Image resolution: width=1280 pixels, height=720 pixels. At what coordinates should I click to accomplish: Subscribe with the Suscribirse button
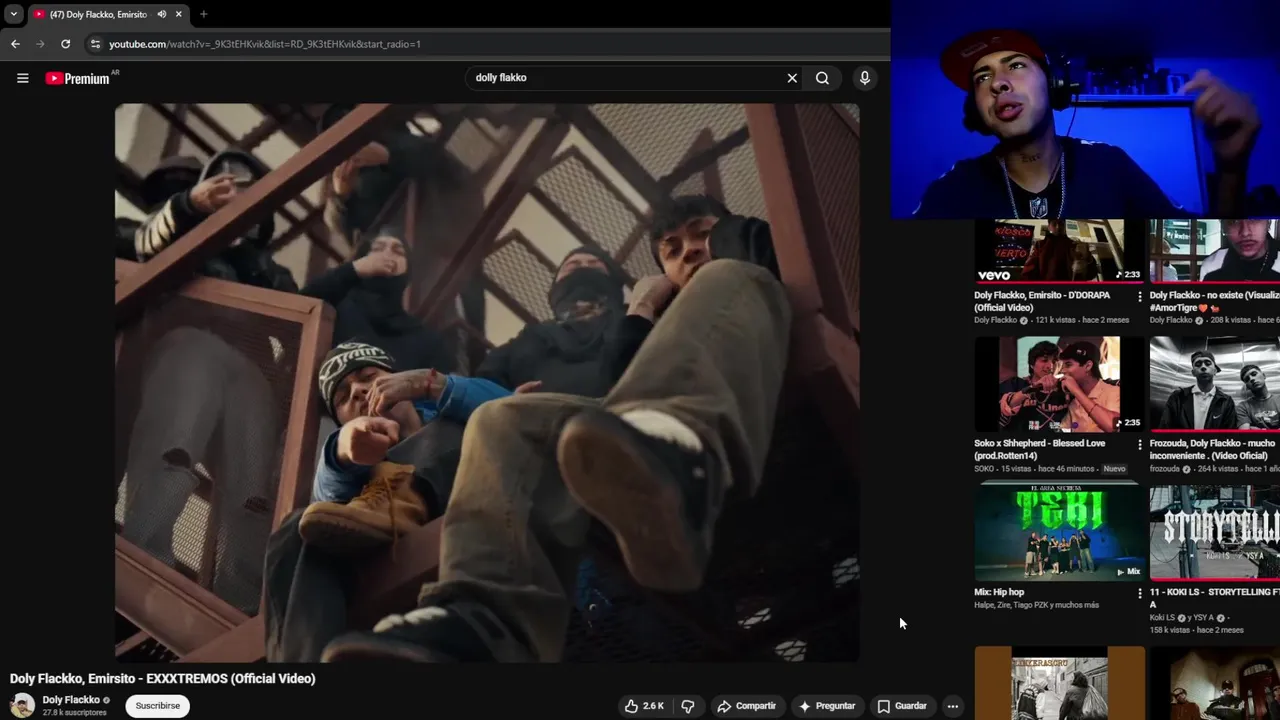[x=158, y=706]
